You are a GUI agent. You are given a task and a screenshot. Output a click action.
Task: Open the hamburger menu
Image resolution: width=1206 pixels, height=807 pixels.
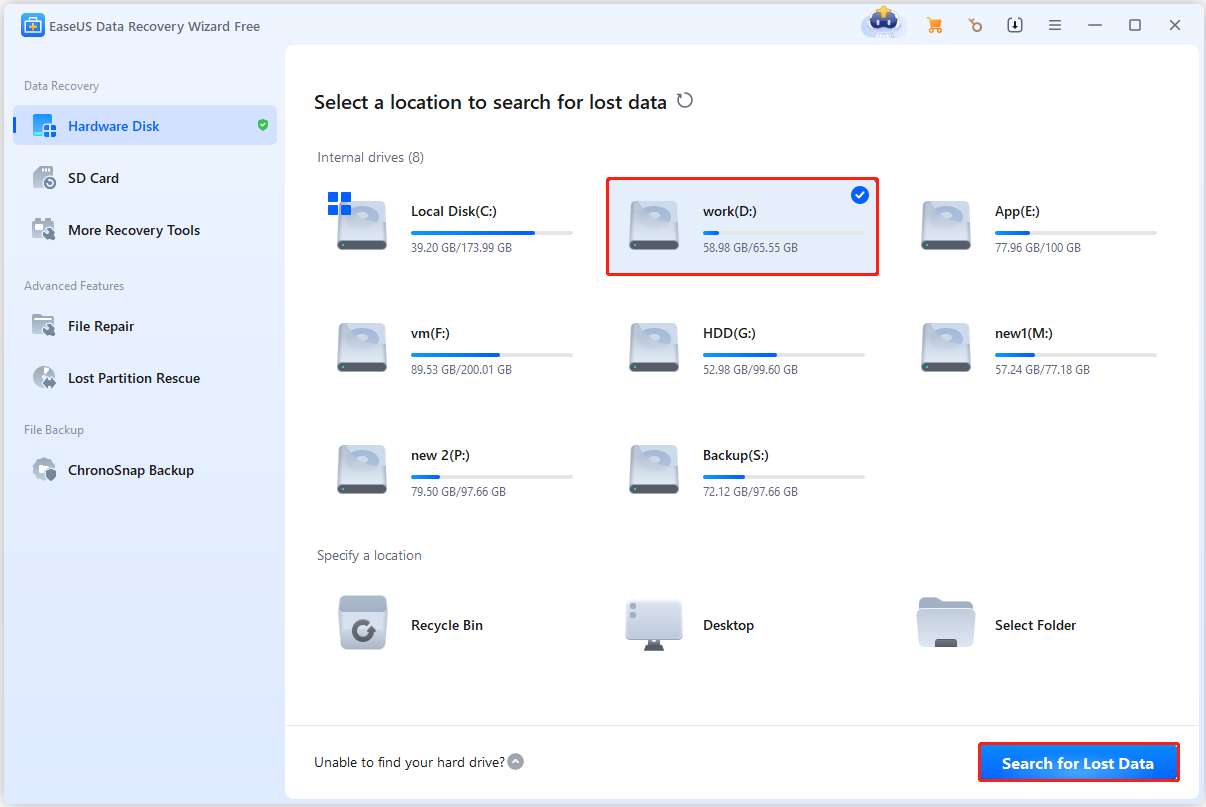point(1055,26)
